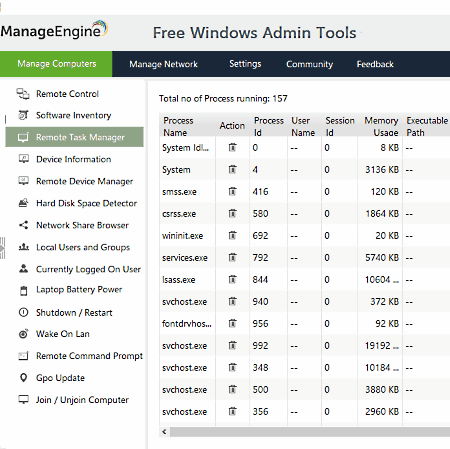This screenshot has height=449, width=450.
Task: Kill fontdrvhost process via trash icon
Action: (x=232, y=323)
